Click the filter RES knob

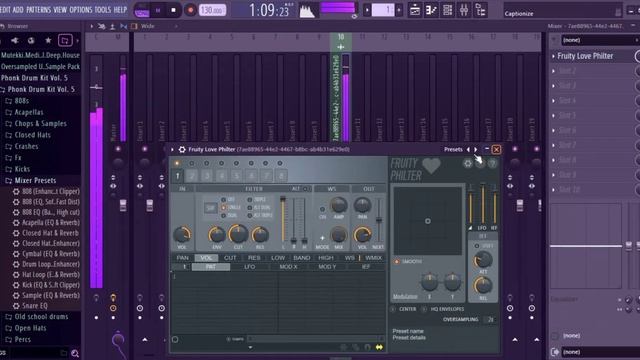pyautogui.click(x=260, y=235)
